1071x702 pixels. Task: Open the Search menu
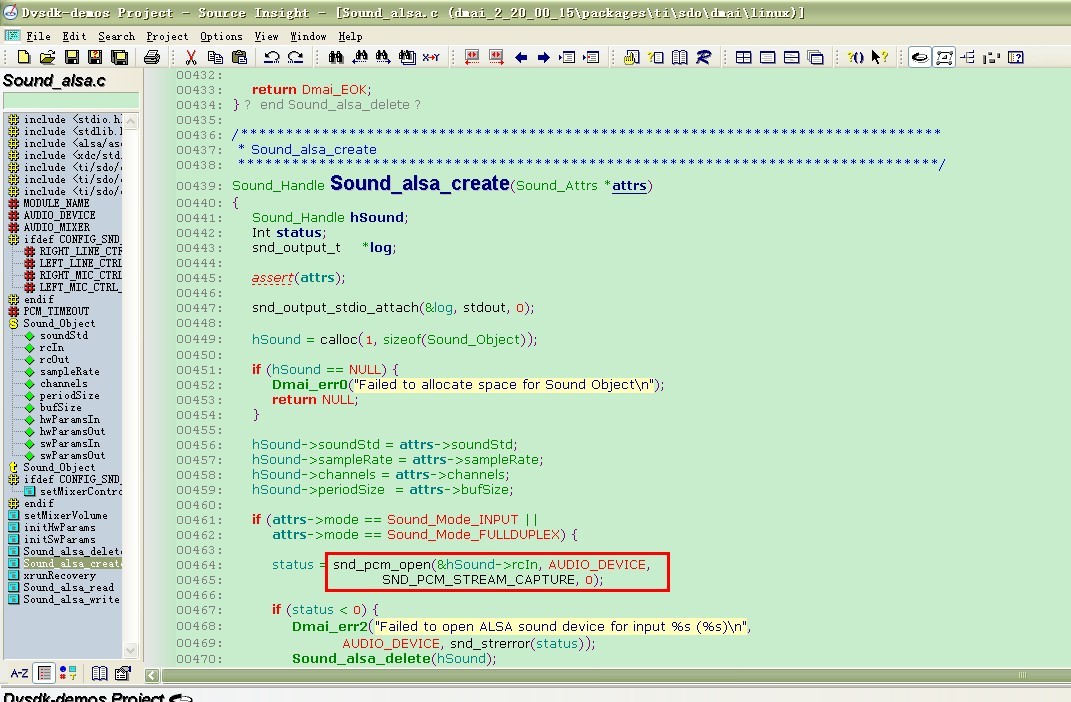coord(117,36)
